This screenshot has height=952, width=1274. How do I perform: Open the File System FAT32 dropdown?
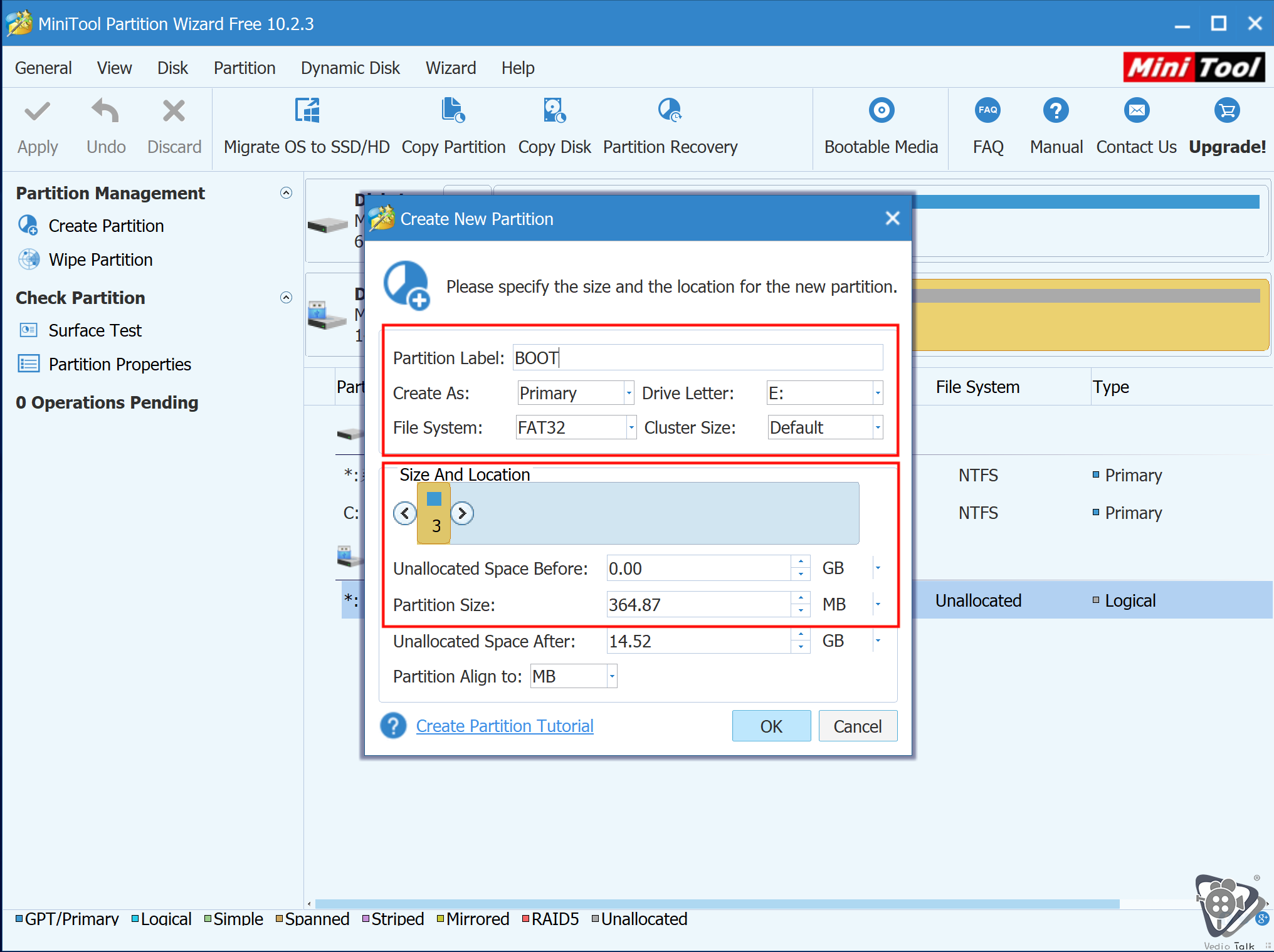point(631,427)
